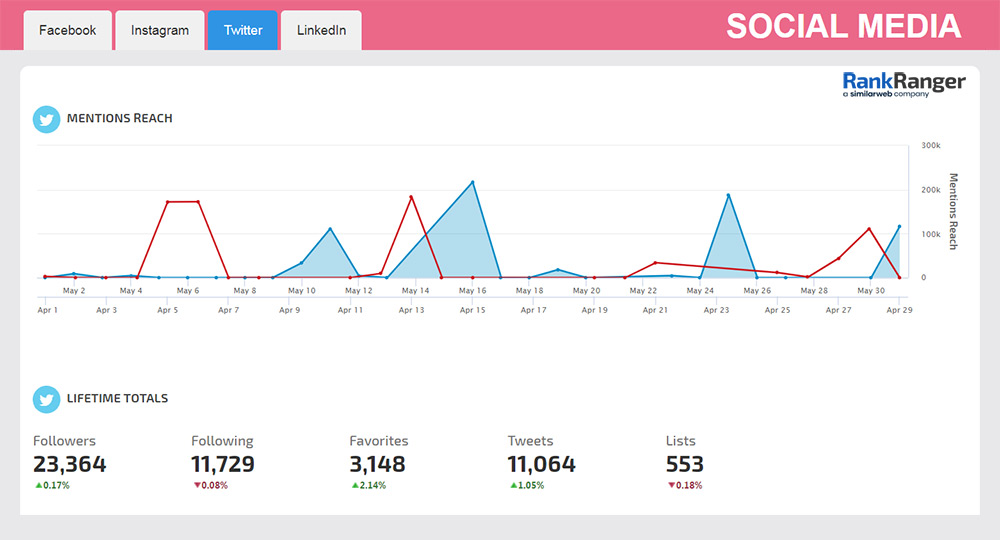This screenshot has height=540, width=1000.
Task: Switch to the Facebook tab
Action: 67,30
